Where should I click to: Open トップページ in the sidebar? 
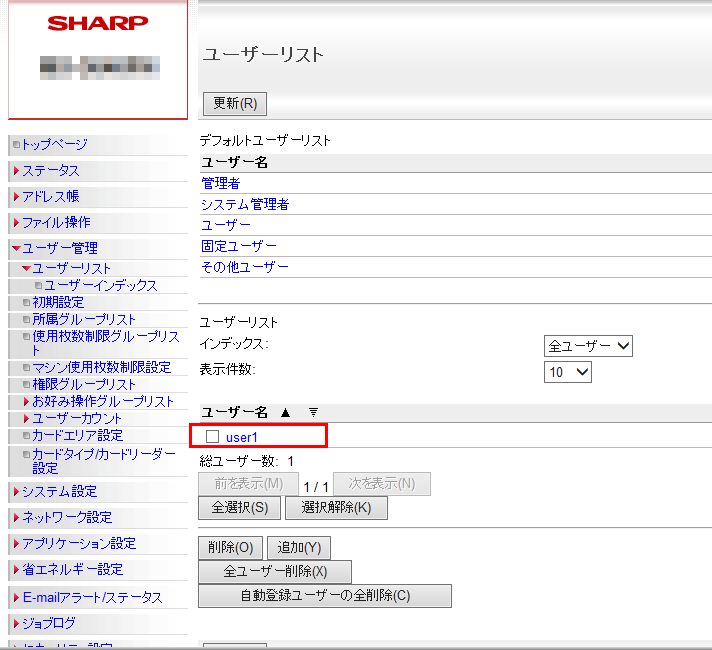pyautogui.click(x=54, y=145)
